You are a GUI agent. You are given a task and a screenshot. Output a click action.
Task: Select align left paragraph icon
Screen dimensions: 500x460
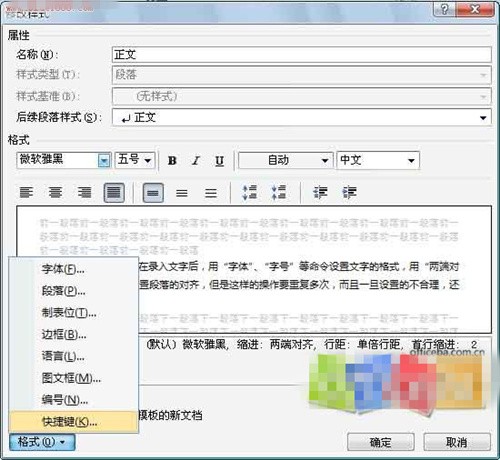pyautogui.click(x=26, y=193)
